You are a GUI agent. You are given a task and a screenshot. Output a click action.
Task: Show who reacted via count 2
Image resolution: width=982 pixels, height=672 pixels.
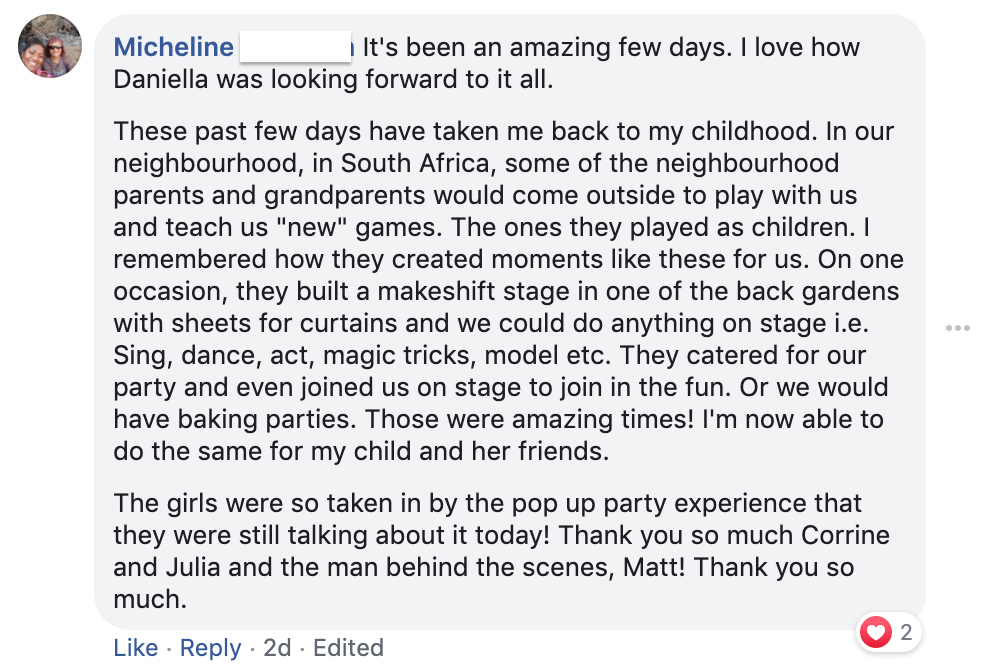906,632
